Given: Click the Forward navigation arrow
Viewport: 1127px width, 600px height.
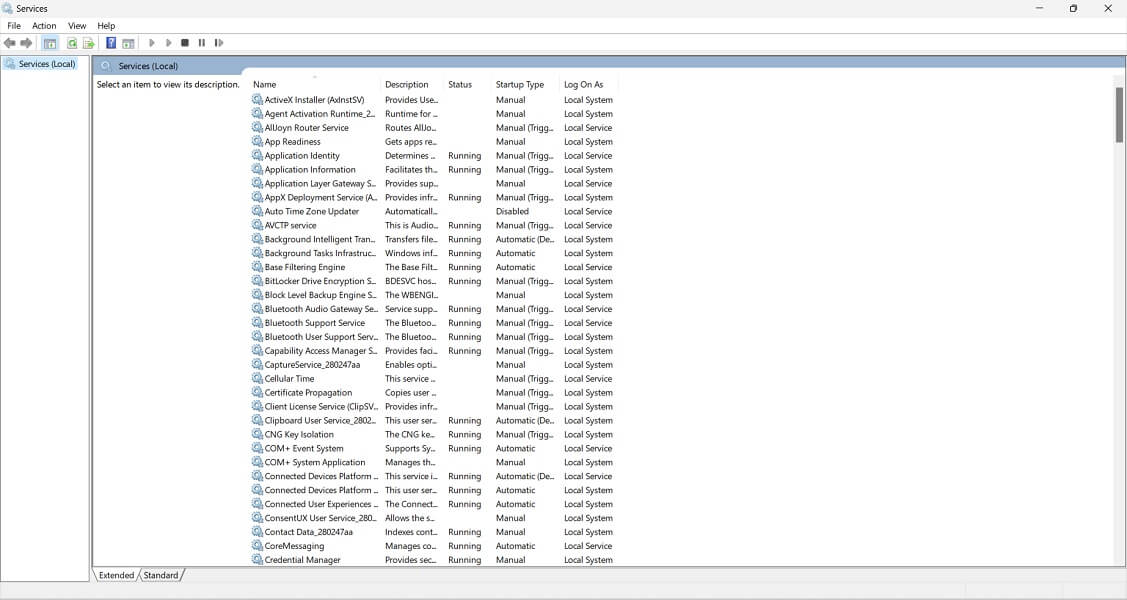Looking at the screenshot, I should (26, 43).
